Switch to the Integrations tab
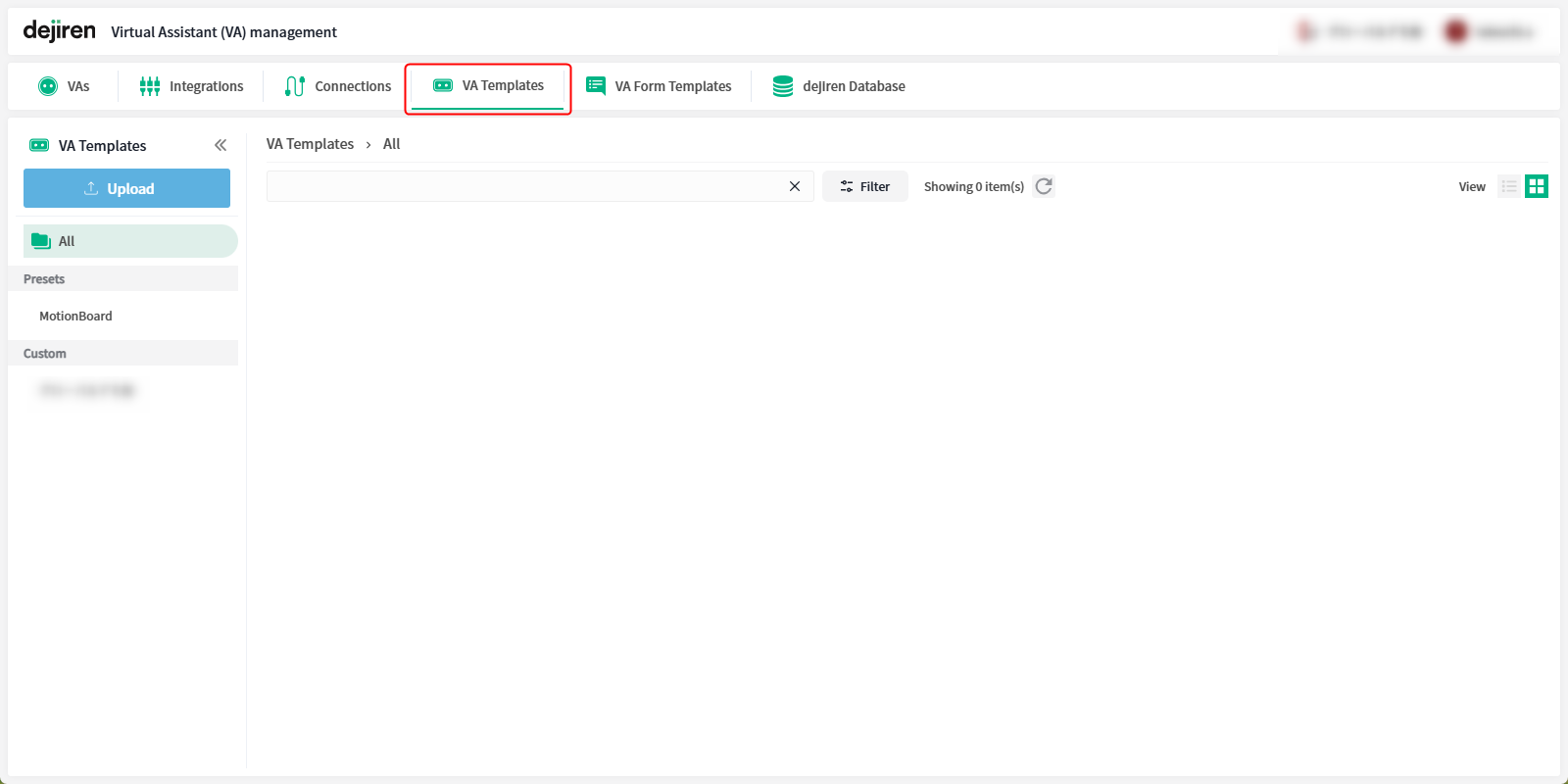This screenshot has width=1568, height=784. pyautogui.click(x=191, y=86)
